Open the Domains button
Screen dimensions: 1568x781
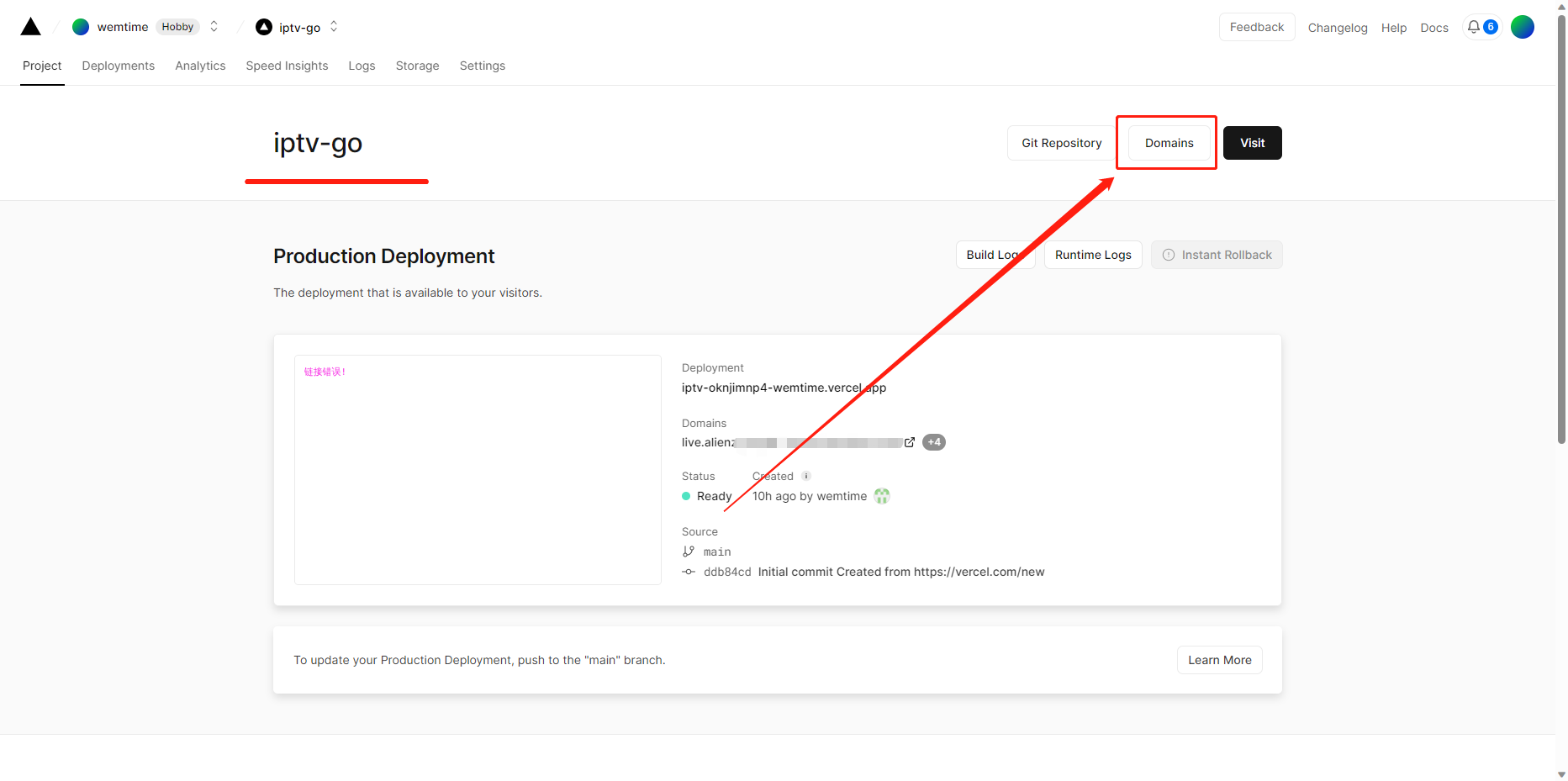click(x=1169, y=143)
